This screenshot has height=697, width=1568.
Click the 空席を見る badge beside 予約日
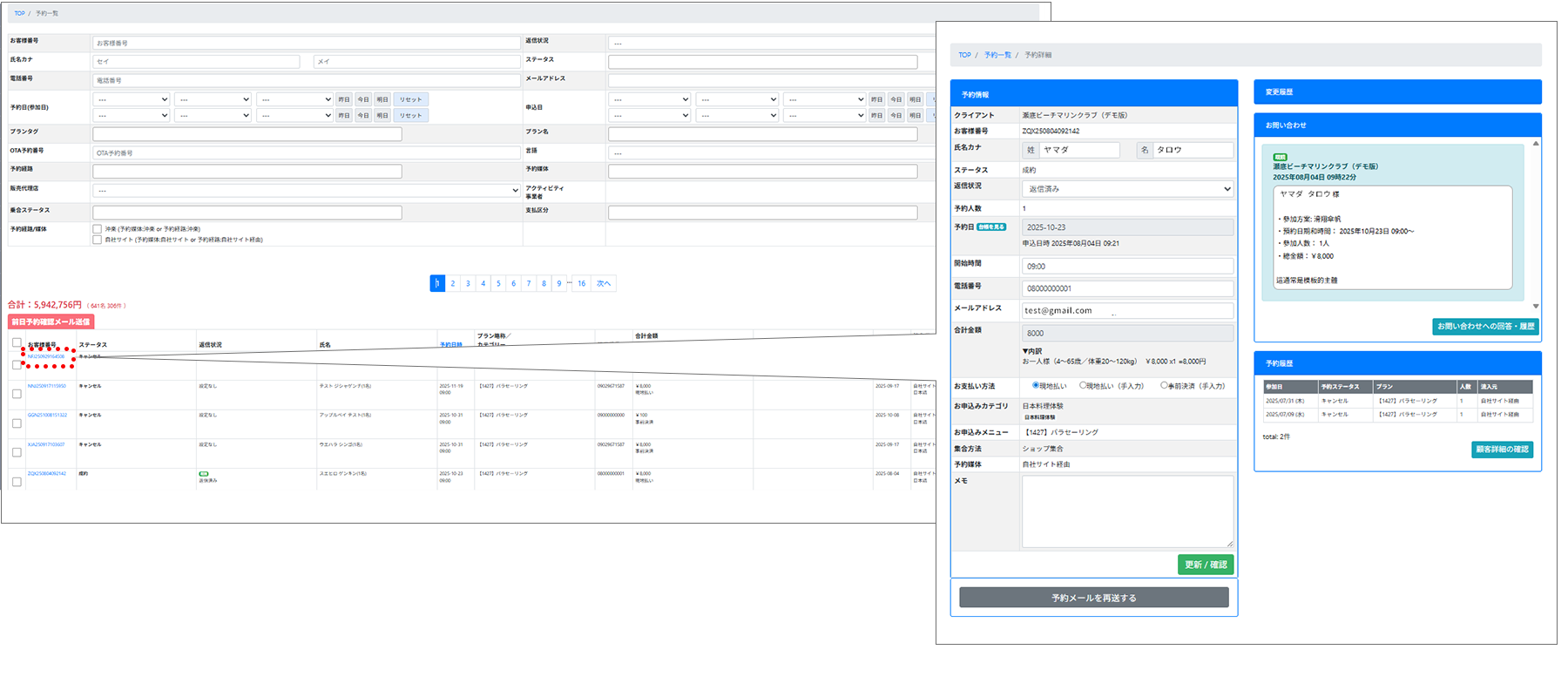pyautogui.click(x=991, y=227)
